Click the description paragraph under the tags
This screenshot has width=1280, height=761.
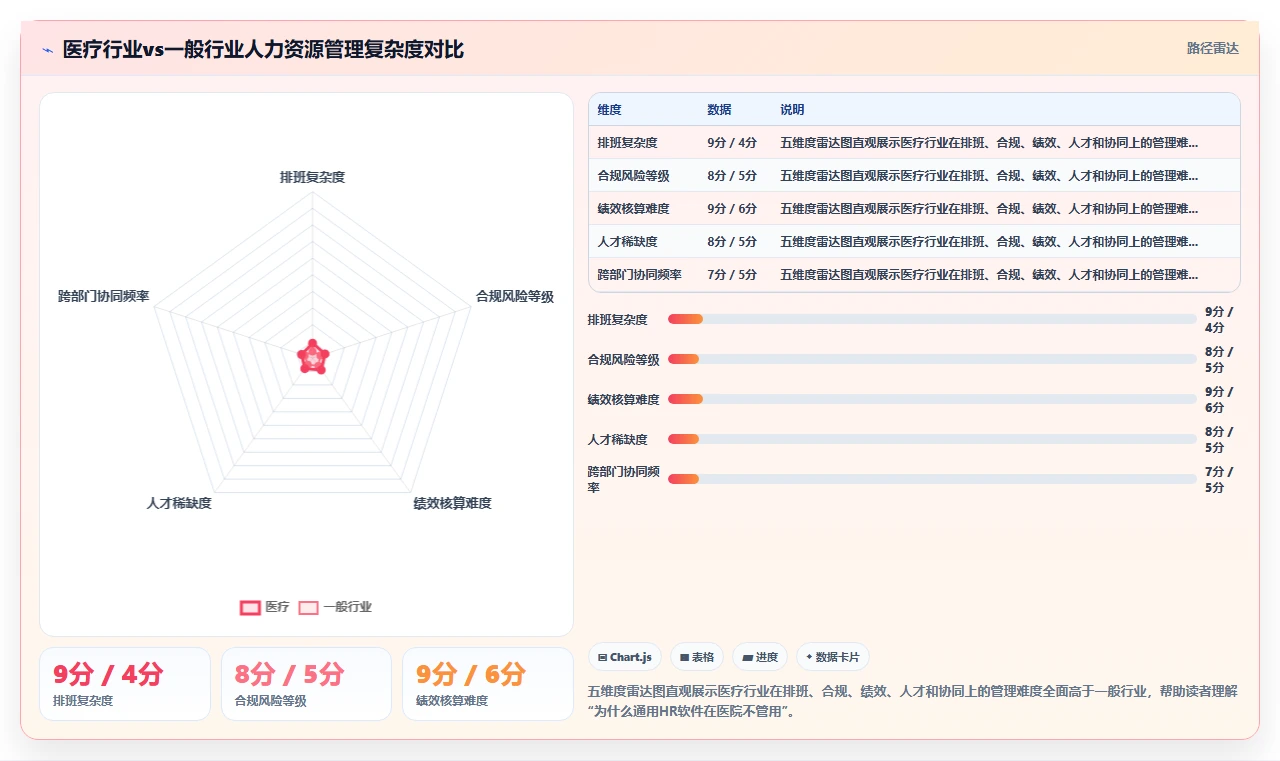pos(913,701)
